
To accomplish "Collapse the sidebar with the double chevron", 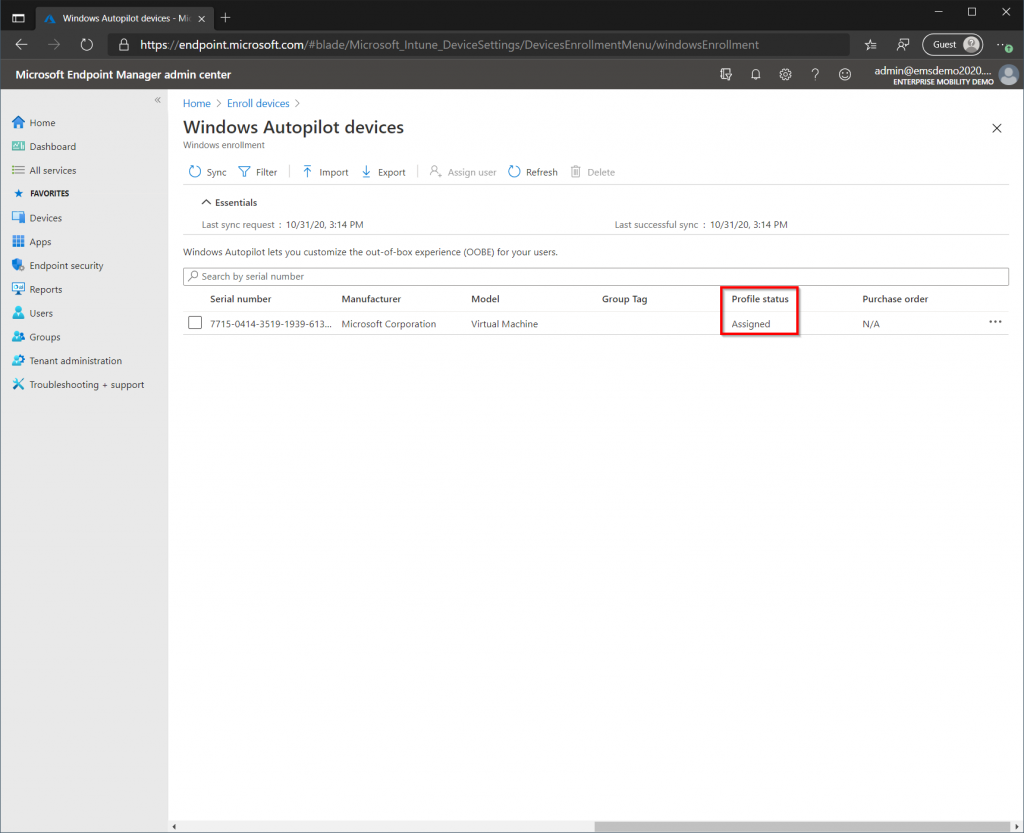I will point(157,100).
